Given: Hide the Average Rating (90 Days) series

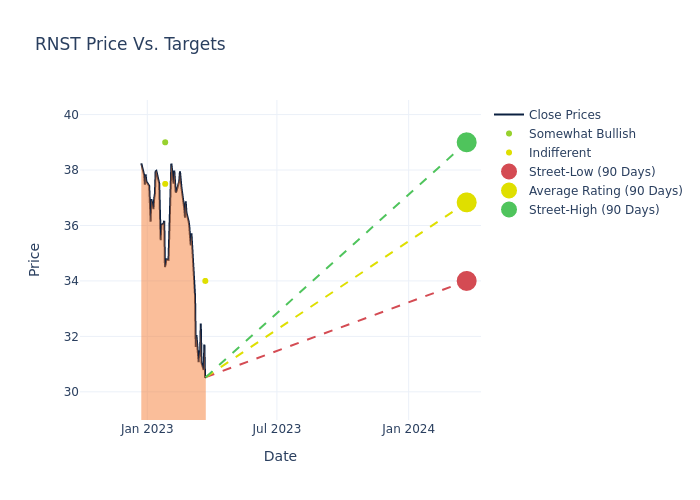Looking at the screenshot, I should tap(605, 191).
